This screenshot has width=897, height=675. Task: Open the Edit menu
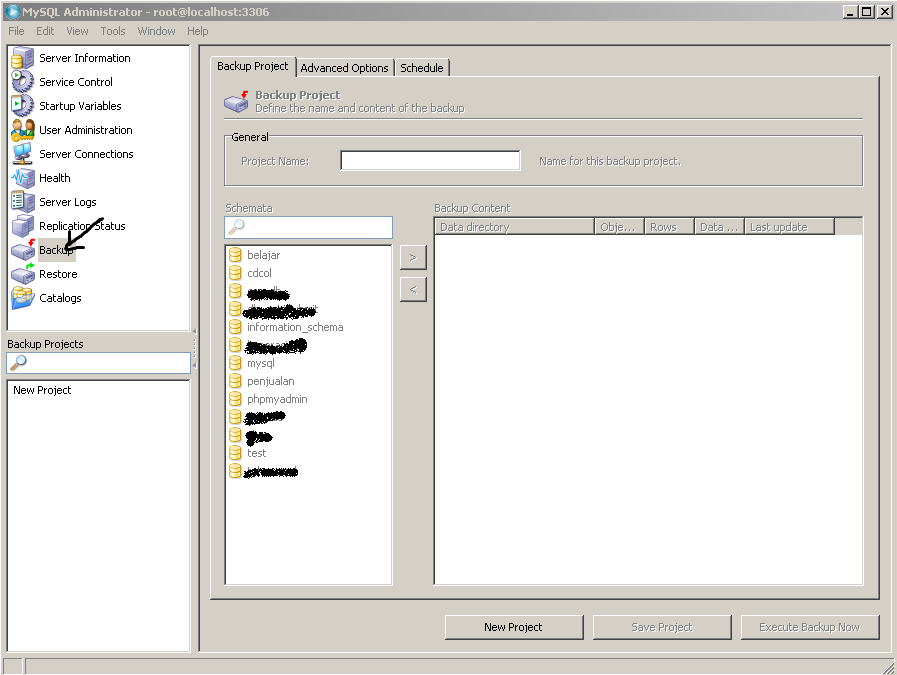[x=45, y=31]
